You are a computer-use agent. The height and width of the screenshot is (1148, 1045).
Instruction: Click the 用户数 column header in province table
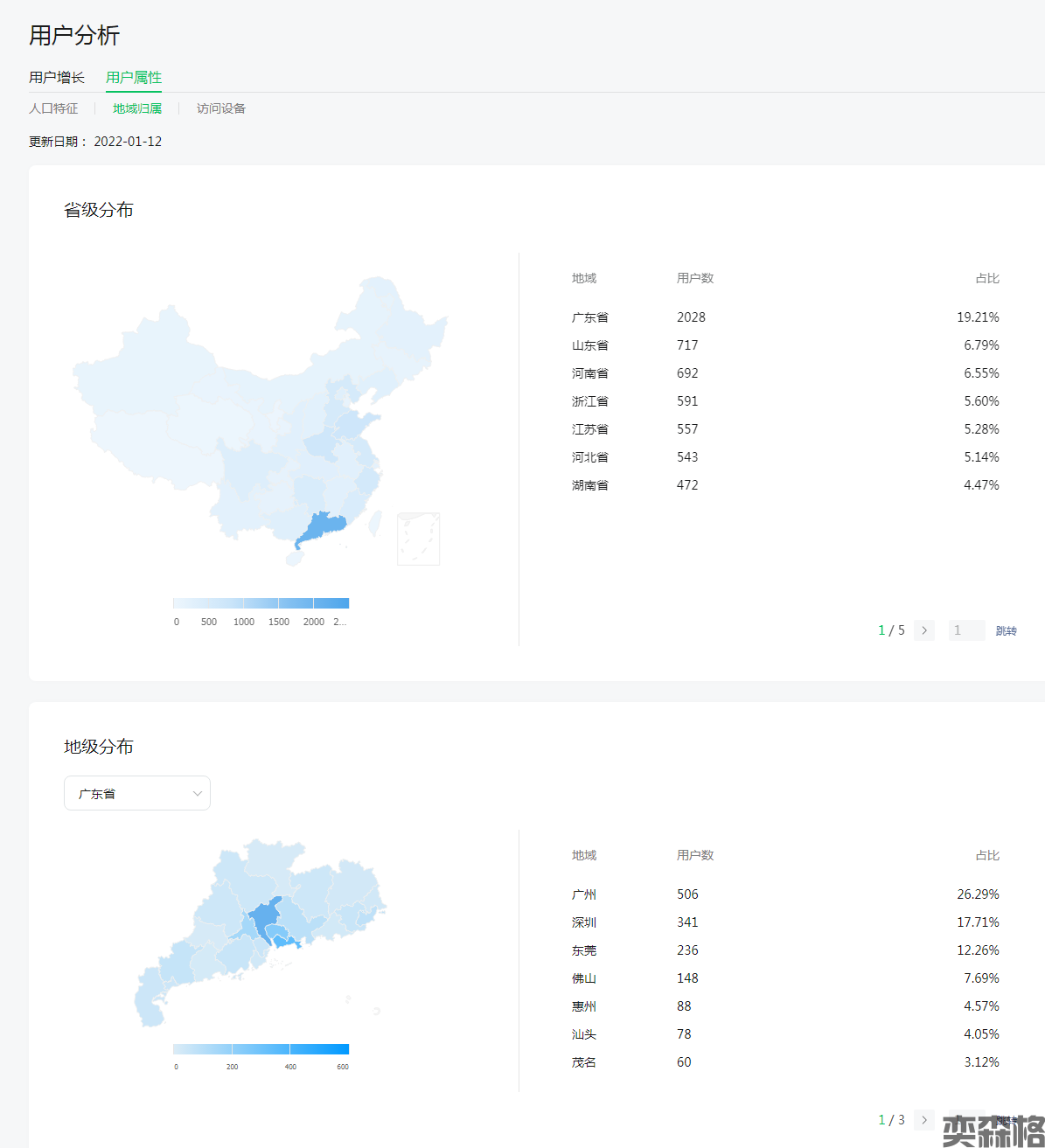click(x=695, y=278)
